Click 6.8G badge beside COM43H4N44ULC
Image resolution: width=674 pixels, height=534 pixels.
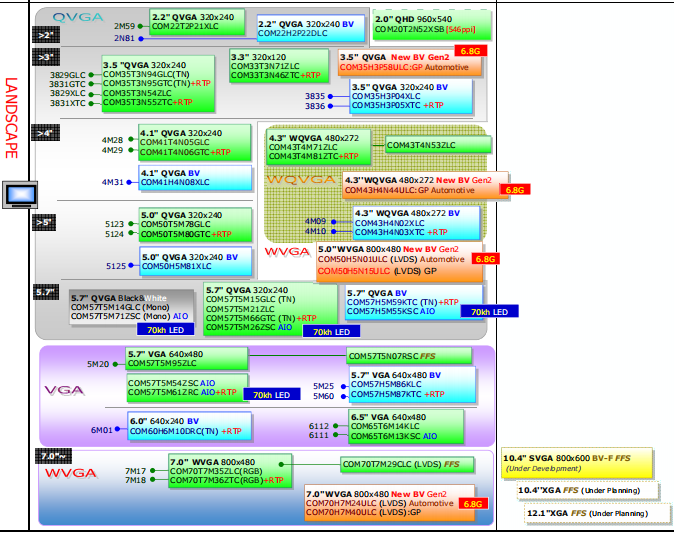[x=515, y=190]
